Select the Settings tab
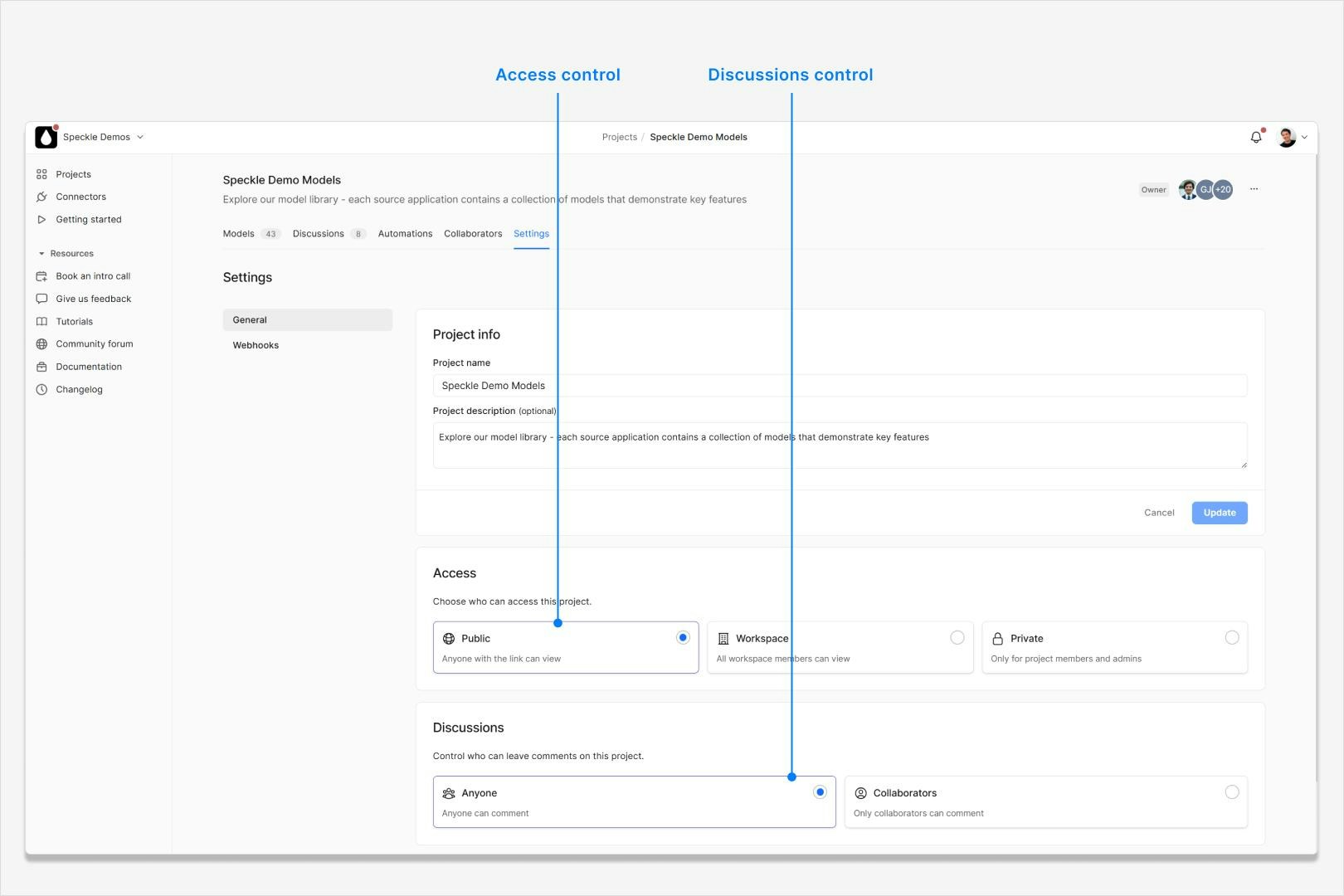The image size is (1344, 896). [x=531, y=234]
